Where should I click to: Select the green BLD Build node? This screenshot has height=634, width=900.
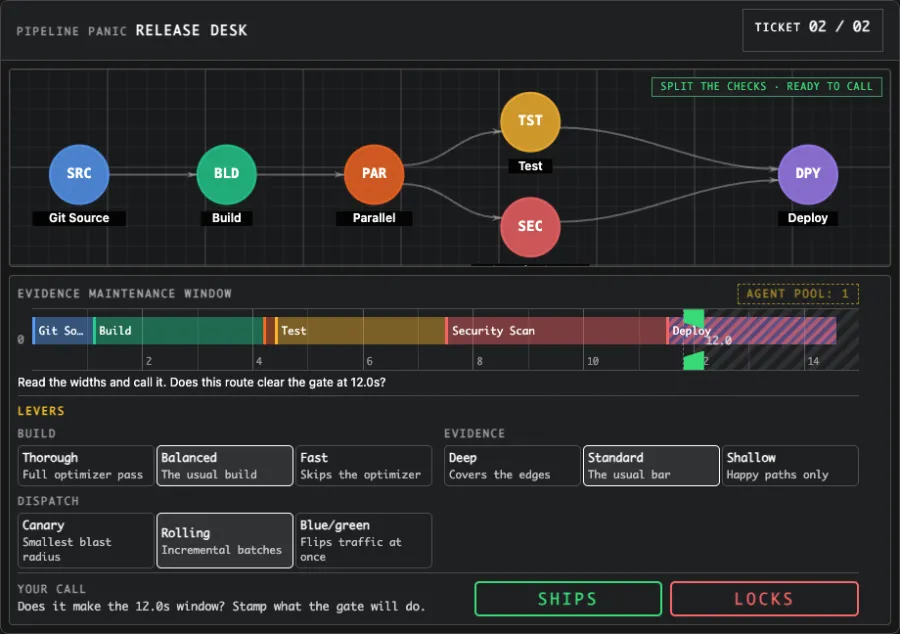(226, 174)
